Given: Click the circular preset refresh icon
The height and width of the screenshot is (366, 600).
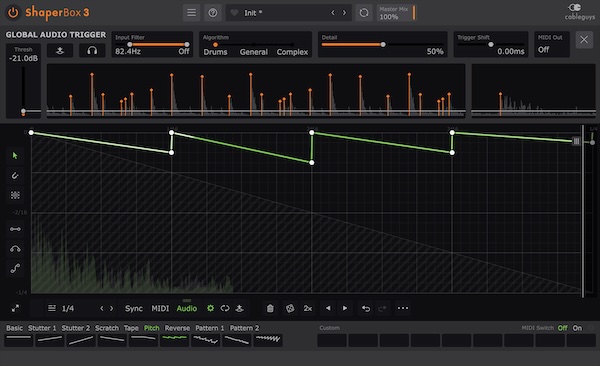Looking at the screenshot, I should pos(364,13).
